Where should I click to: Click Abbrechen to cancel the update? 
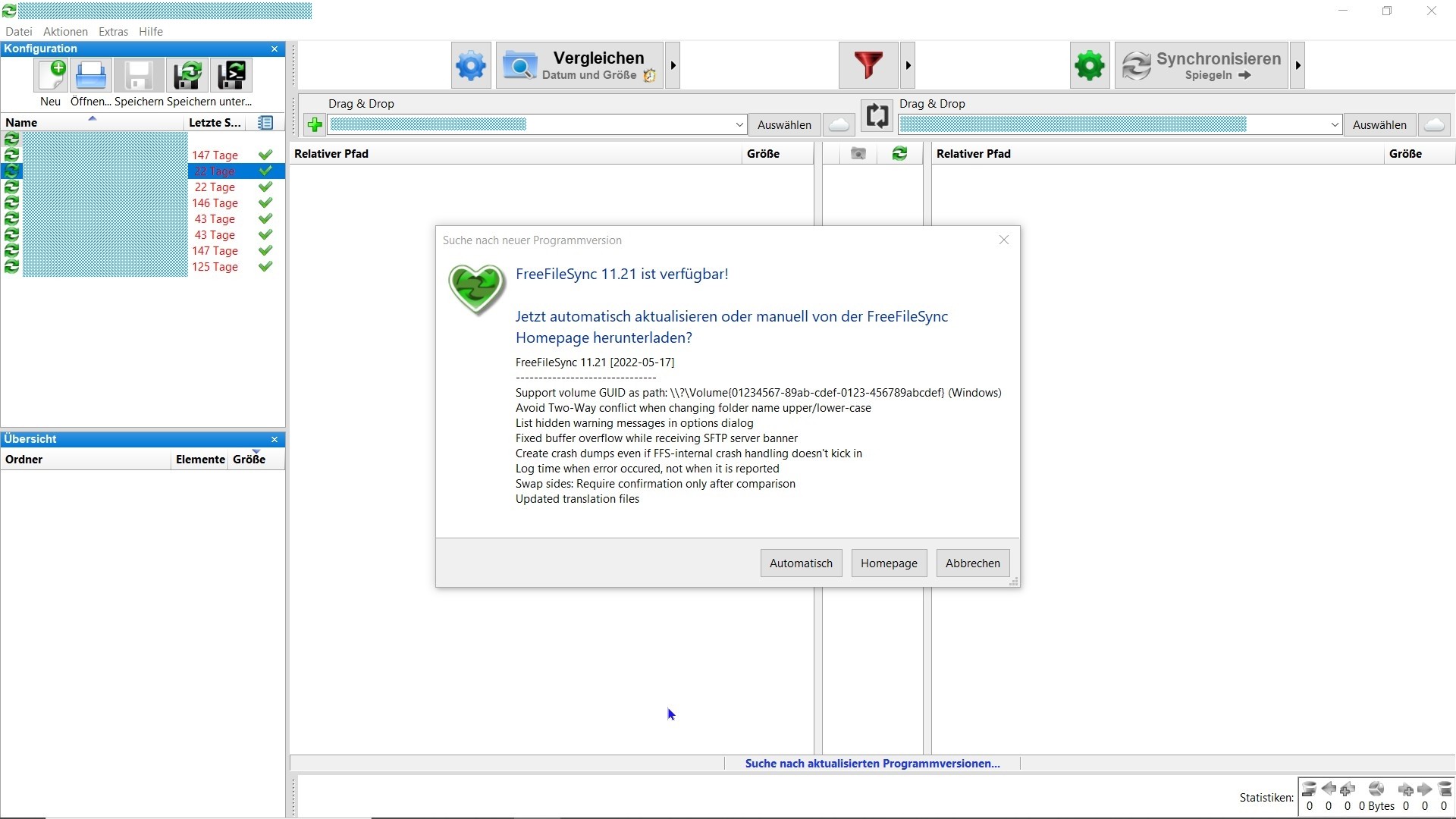(x=973, y=563)
